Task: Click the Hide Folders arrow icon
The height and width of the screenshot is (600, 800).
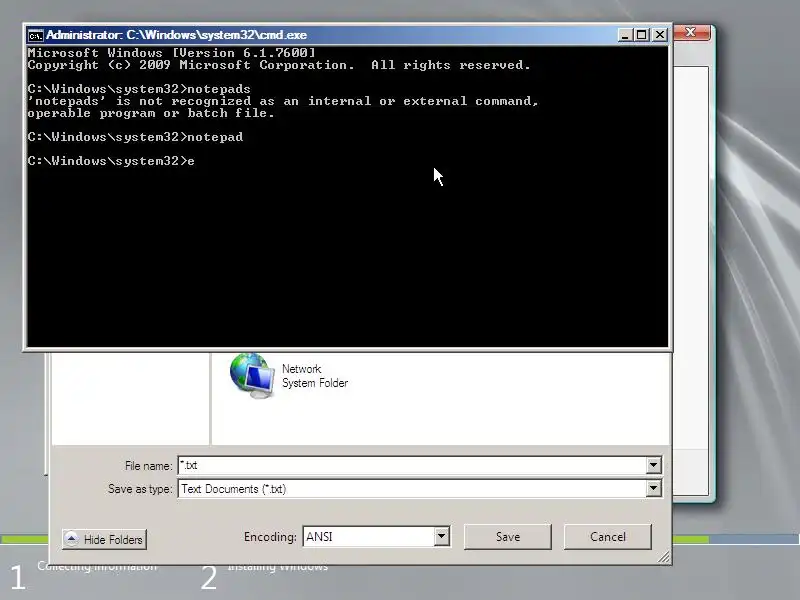Action: [x=71, y=539]
